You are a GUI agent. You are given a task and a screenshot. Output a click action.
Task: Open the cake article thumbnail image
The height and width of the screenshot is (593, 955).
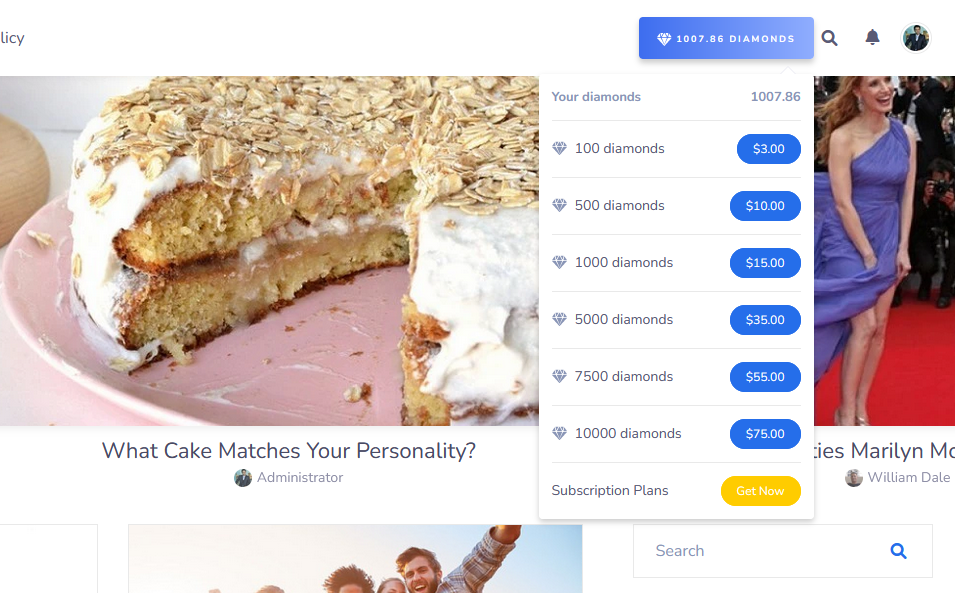[269, 251]
